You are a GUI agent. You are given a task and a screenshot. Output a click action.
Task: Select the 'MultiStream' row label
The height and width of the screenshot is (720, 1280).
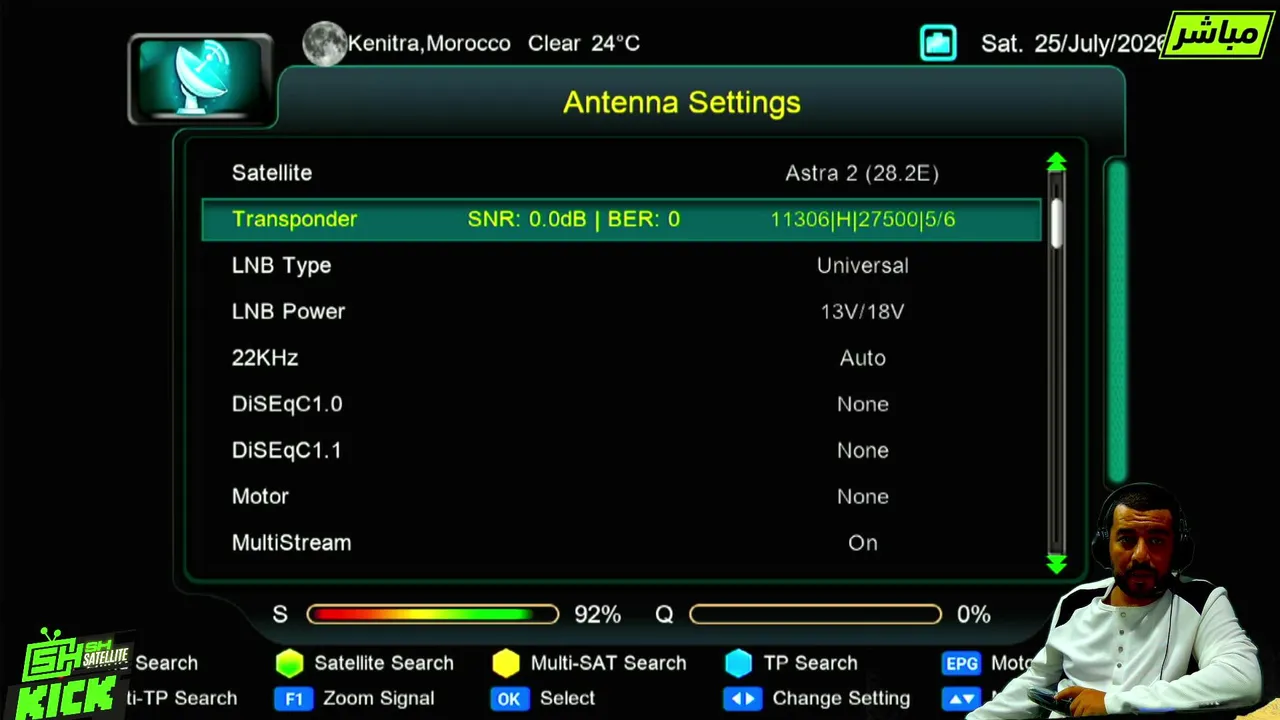(291, 543)
